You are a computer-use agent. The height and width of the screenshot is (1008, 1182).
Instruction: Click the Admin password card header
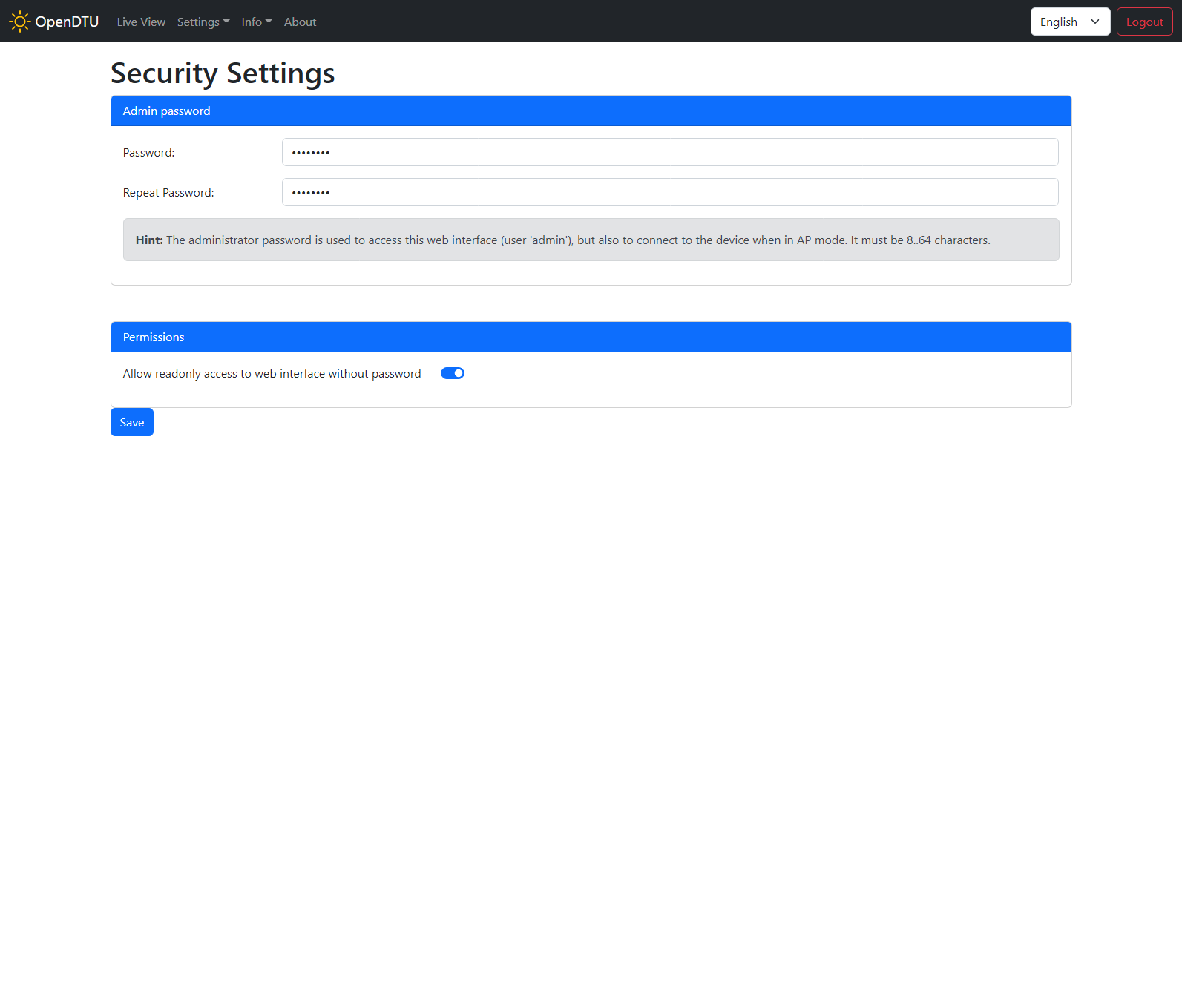coord(591,111)
